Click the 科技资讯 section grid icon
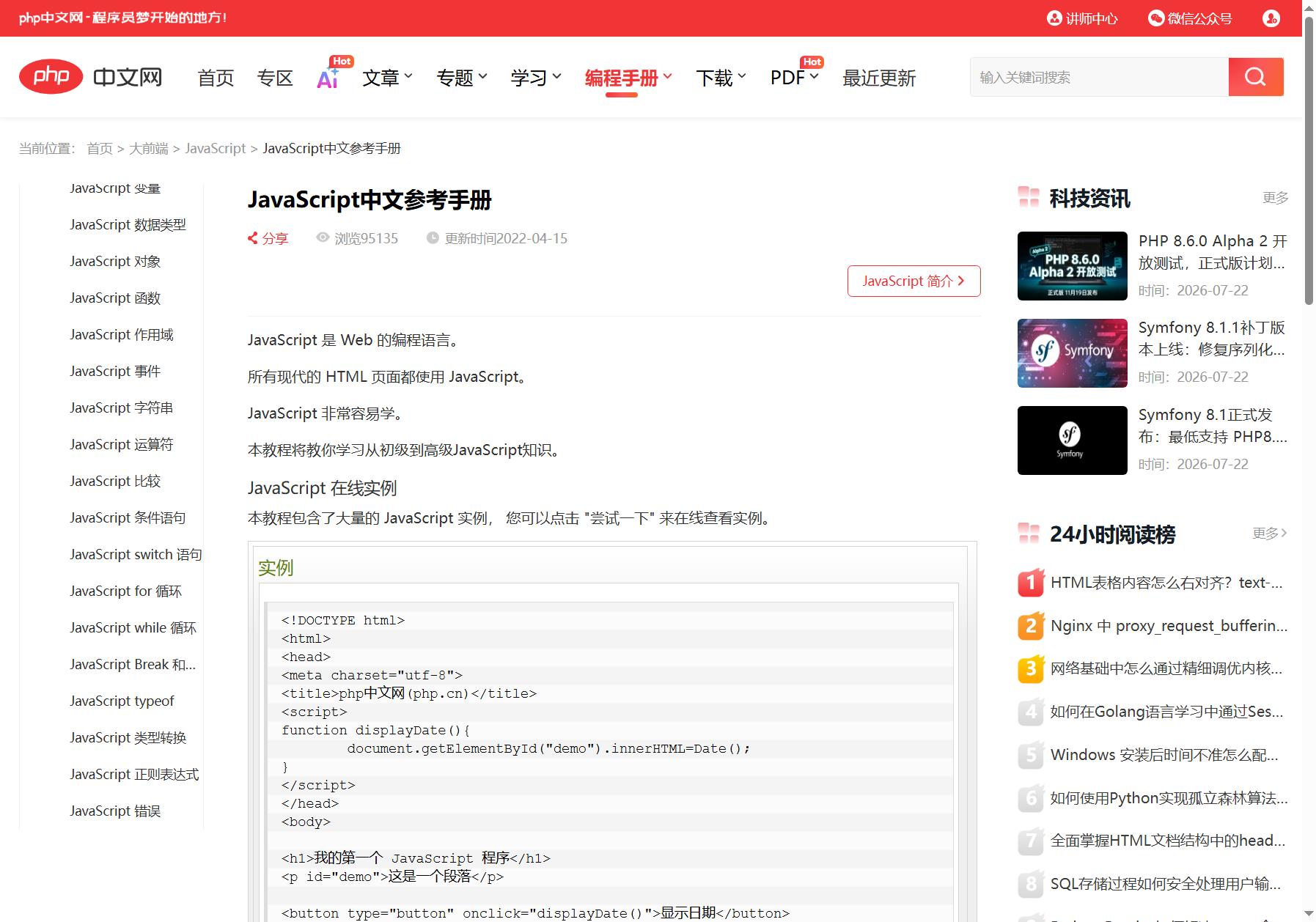This screenshot has width=1316, height=922. coord(1029,197)
